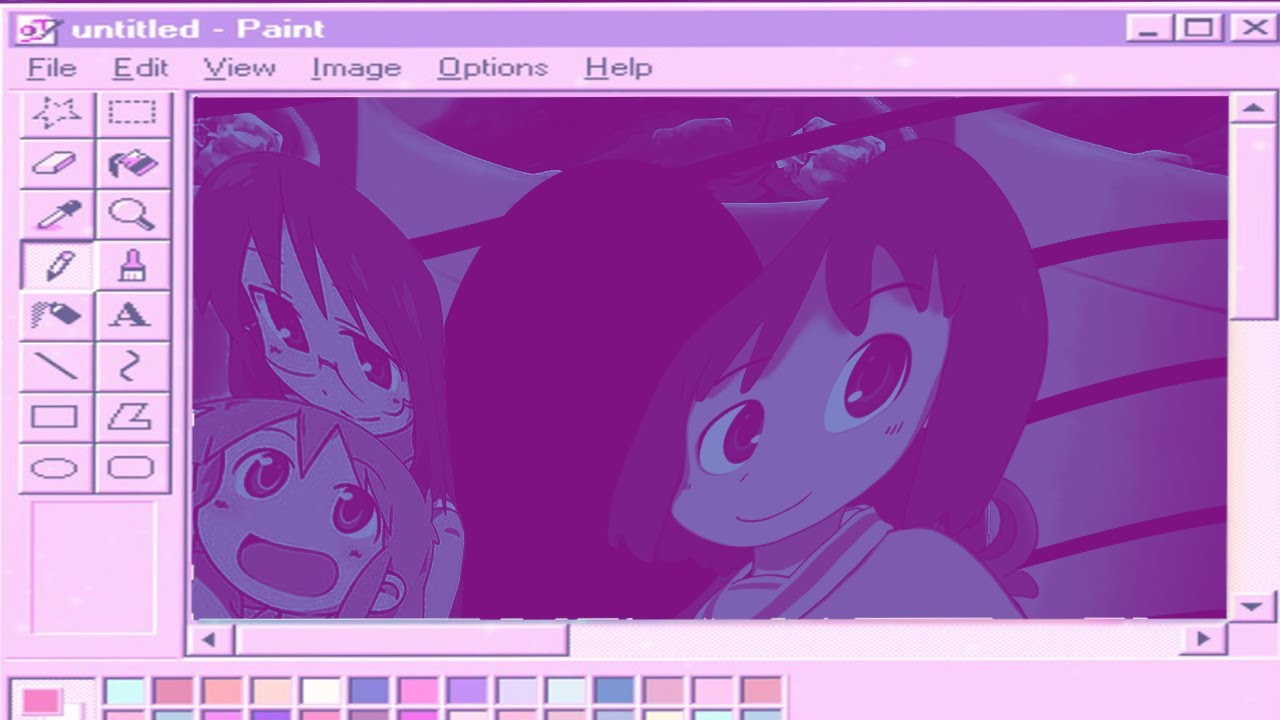Select the rectangular Select tool
The height and width of the screenshot is (720, 1280).
click(x=133, y=114)
